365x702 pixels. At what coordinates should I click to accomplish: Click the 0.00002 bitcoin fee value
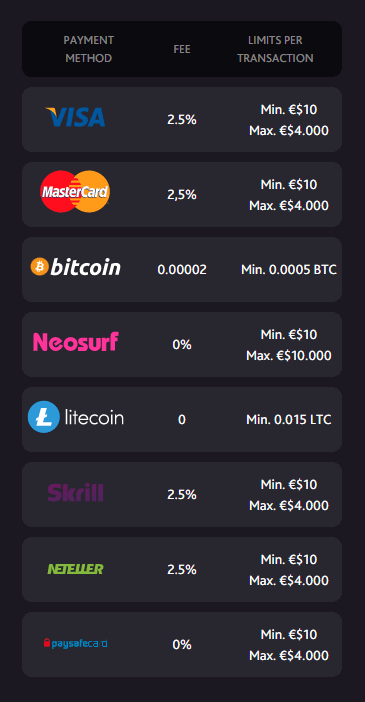182,270
